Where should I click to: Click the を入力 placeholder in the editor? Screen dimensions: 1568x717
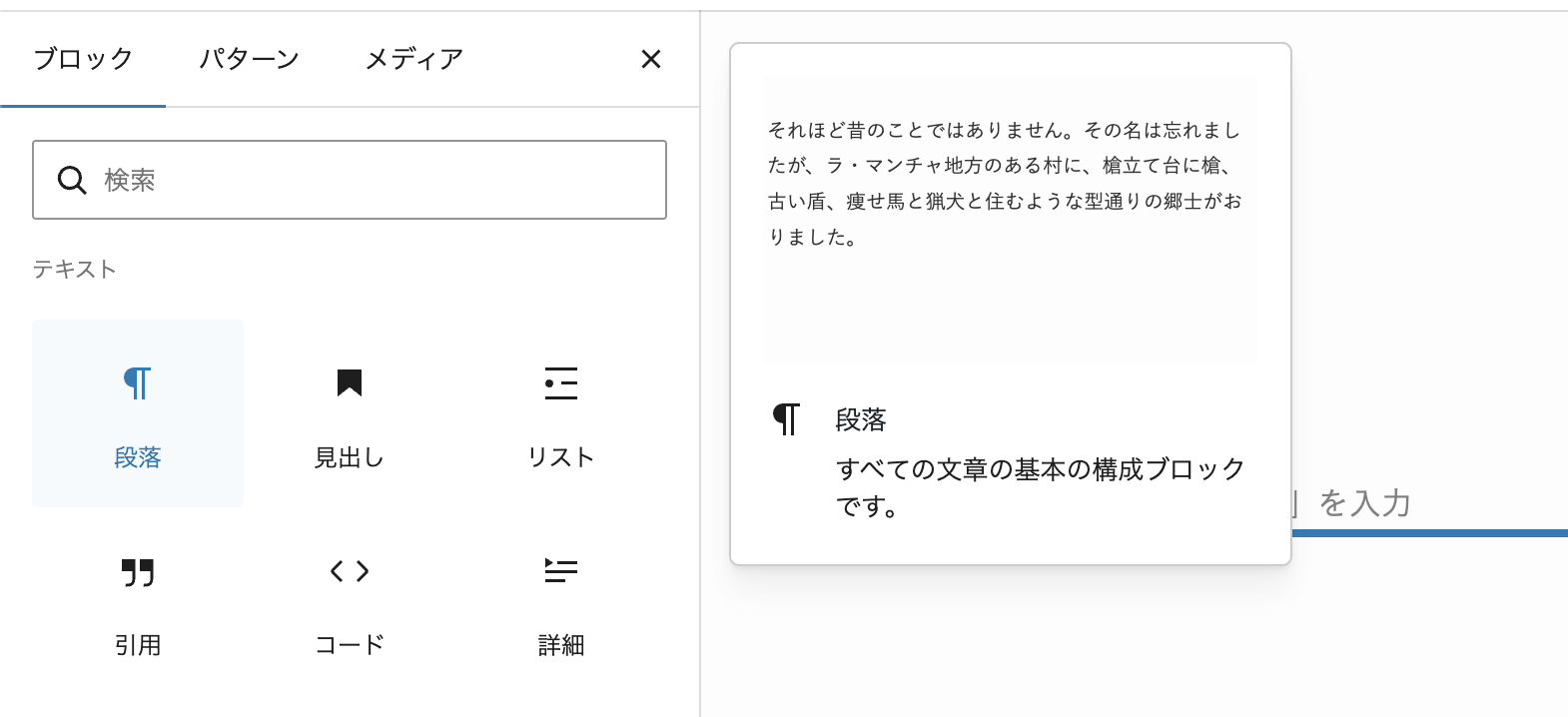pyautogui.click(x=1364, y=503)
